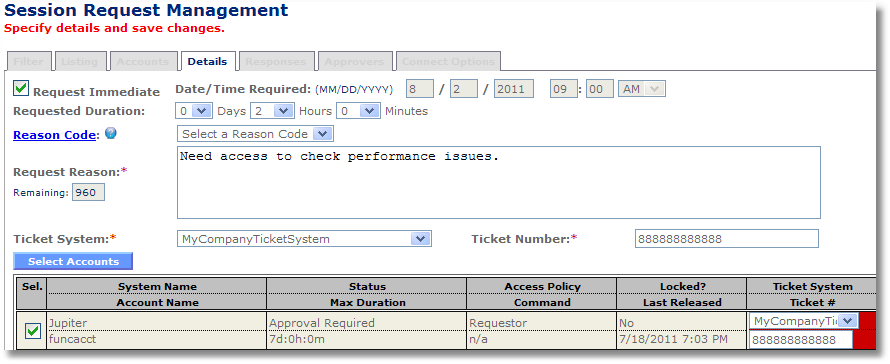Click the Ticket # column header
This screenshot has height=364, width=890.
point(813,302)
